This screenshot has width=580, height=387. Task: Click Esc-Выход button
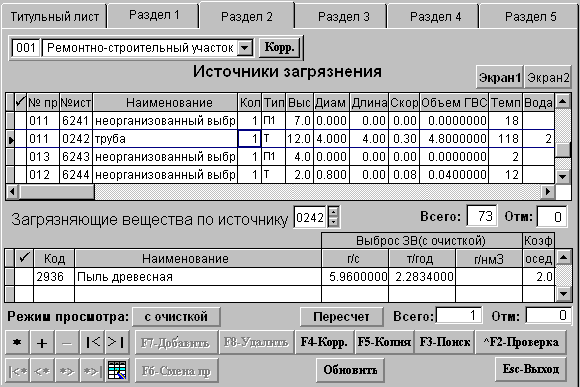click(x=530, y=369)
